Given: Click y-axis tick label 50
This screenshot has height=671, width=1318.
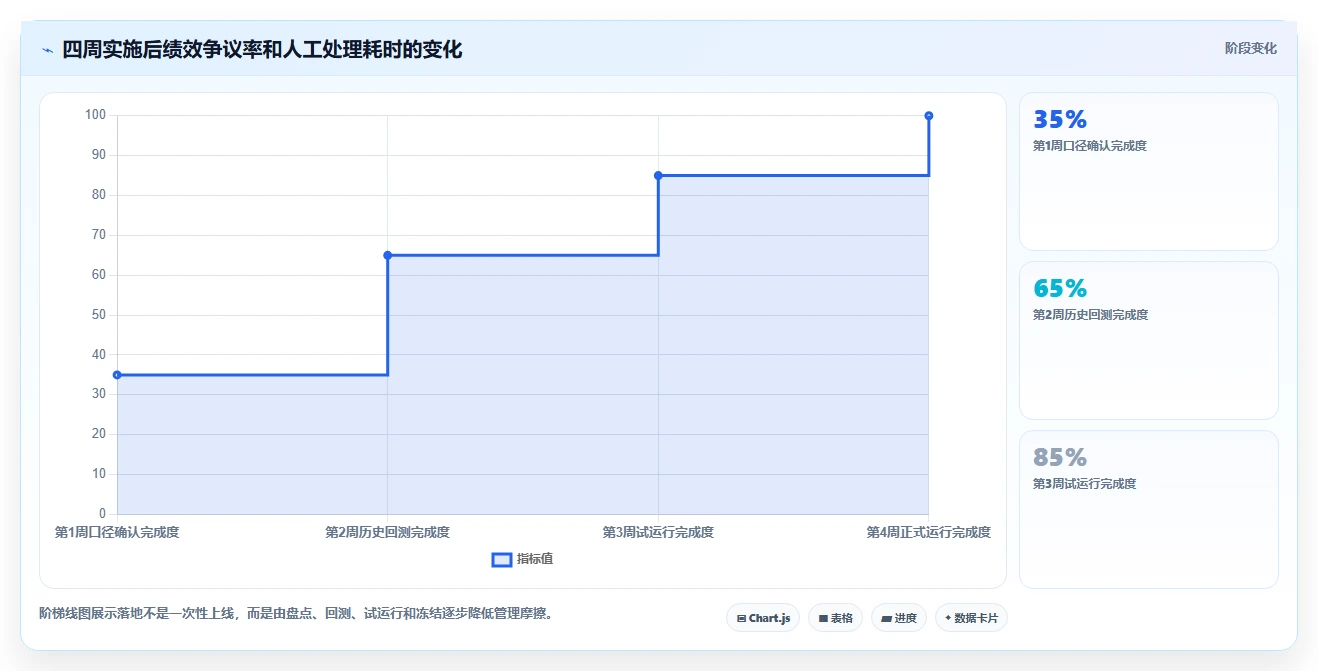Looking at the screenshot, I should tap(99, 315).
